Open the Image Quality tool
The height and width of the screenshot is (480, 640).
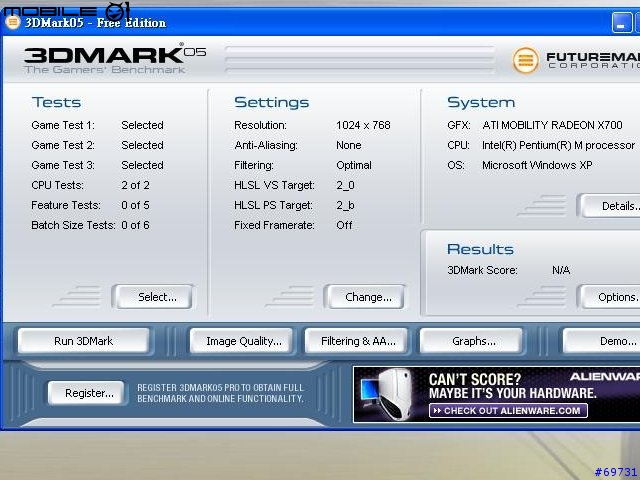pos(242,341)
